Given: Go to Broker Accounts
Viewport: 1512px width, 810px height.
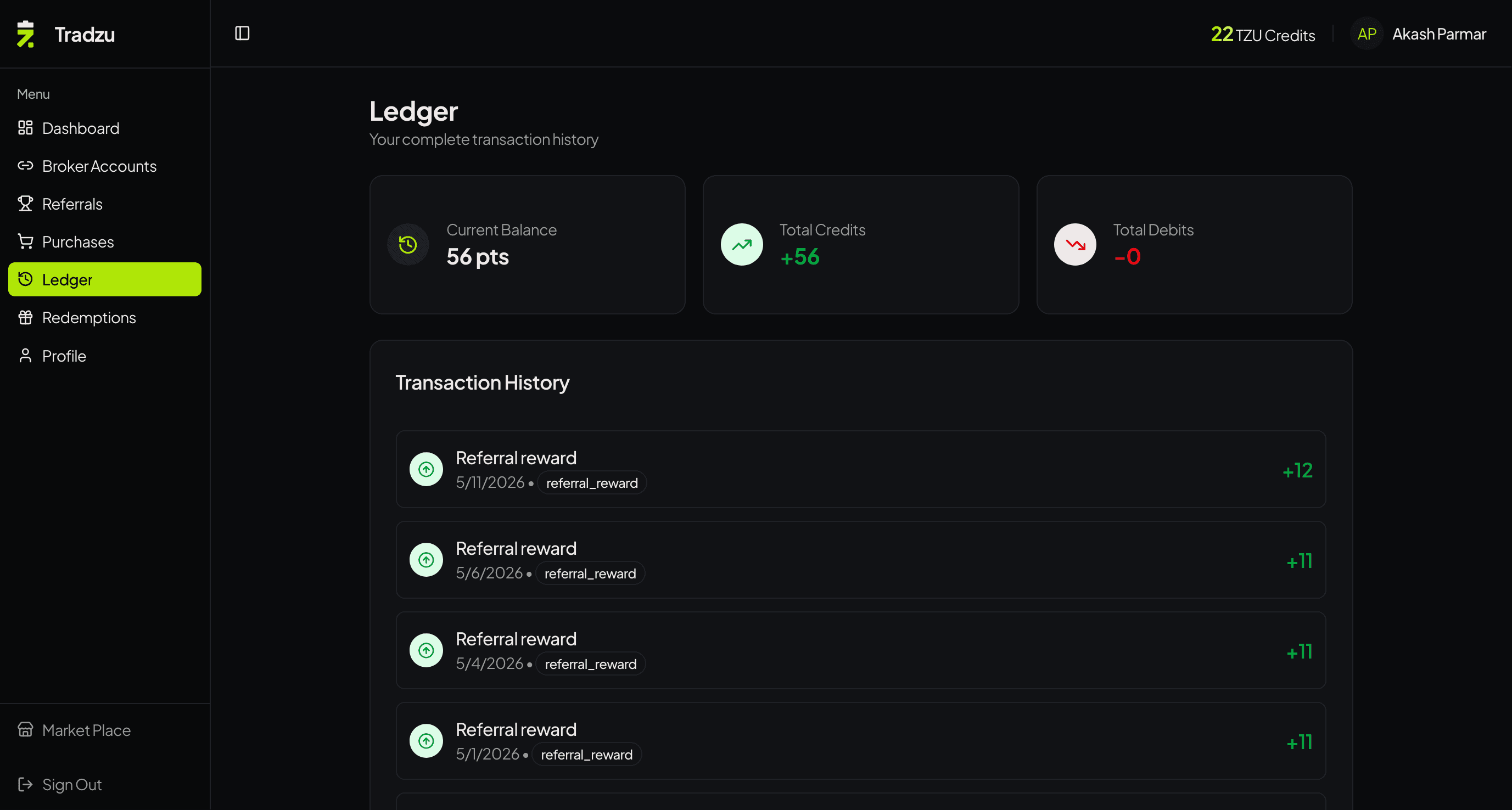Looking at the screenshot, I should click(x=104, y=166).
